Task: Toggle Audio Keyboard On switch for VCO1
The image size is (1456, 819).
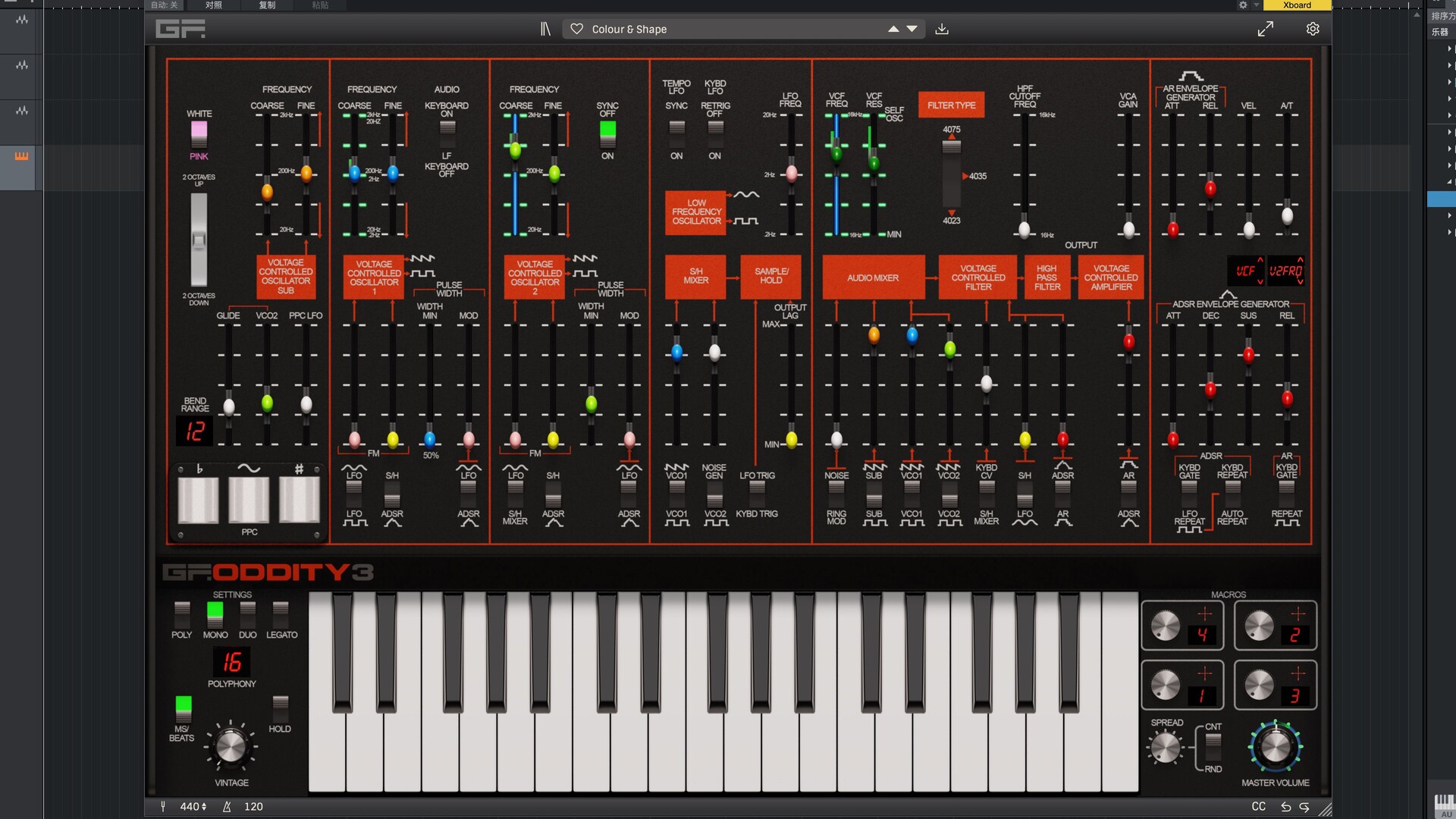Action: click(447, 135)
